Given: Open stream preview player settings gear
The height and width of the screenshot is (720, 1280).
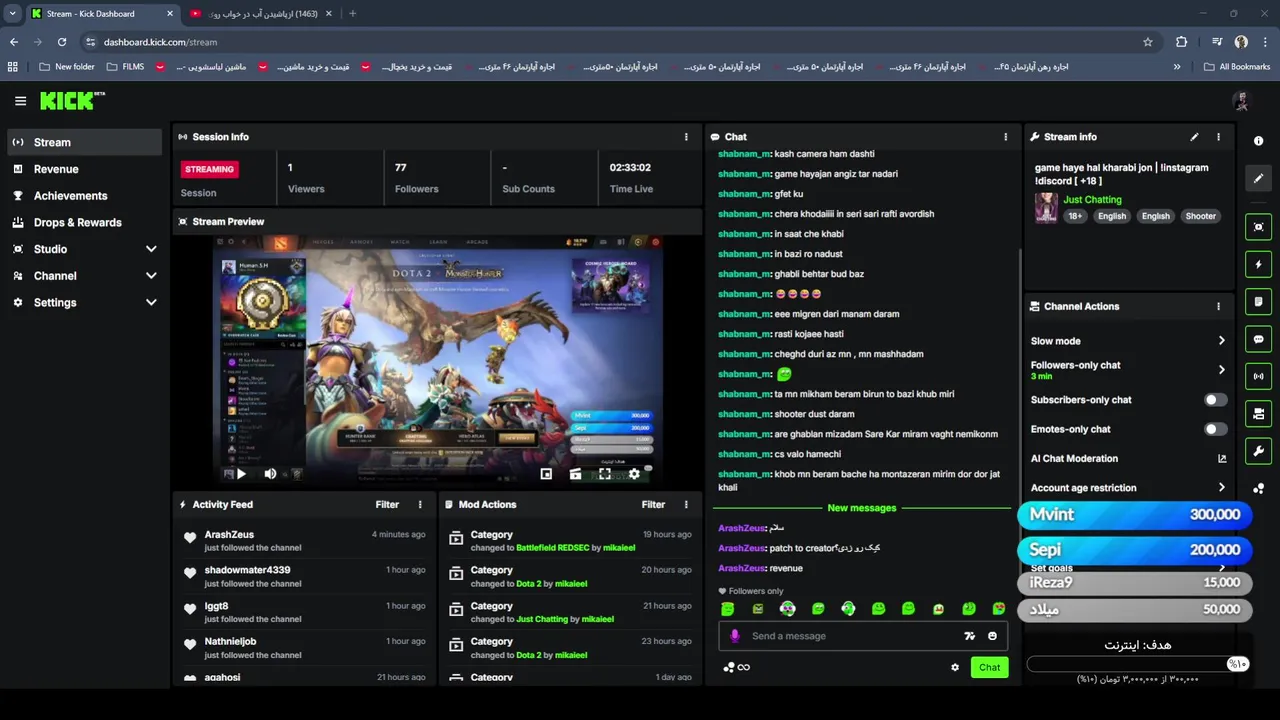Looking at the screenshot, I should point(634,474).
